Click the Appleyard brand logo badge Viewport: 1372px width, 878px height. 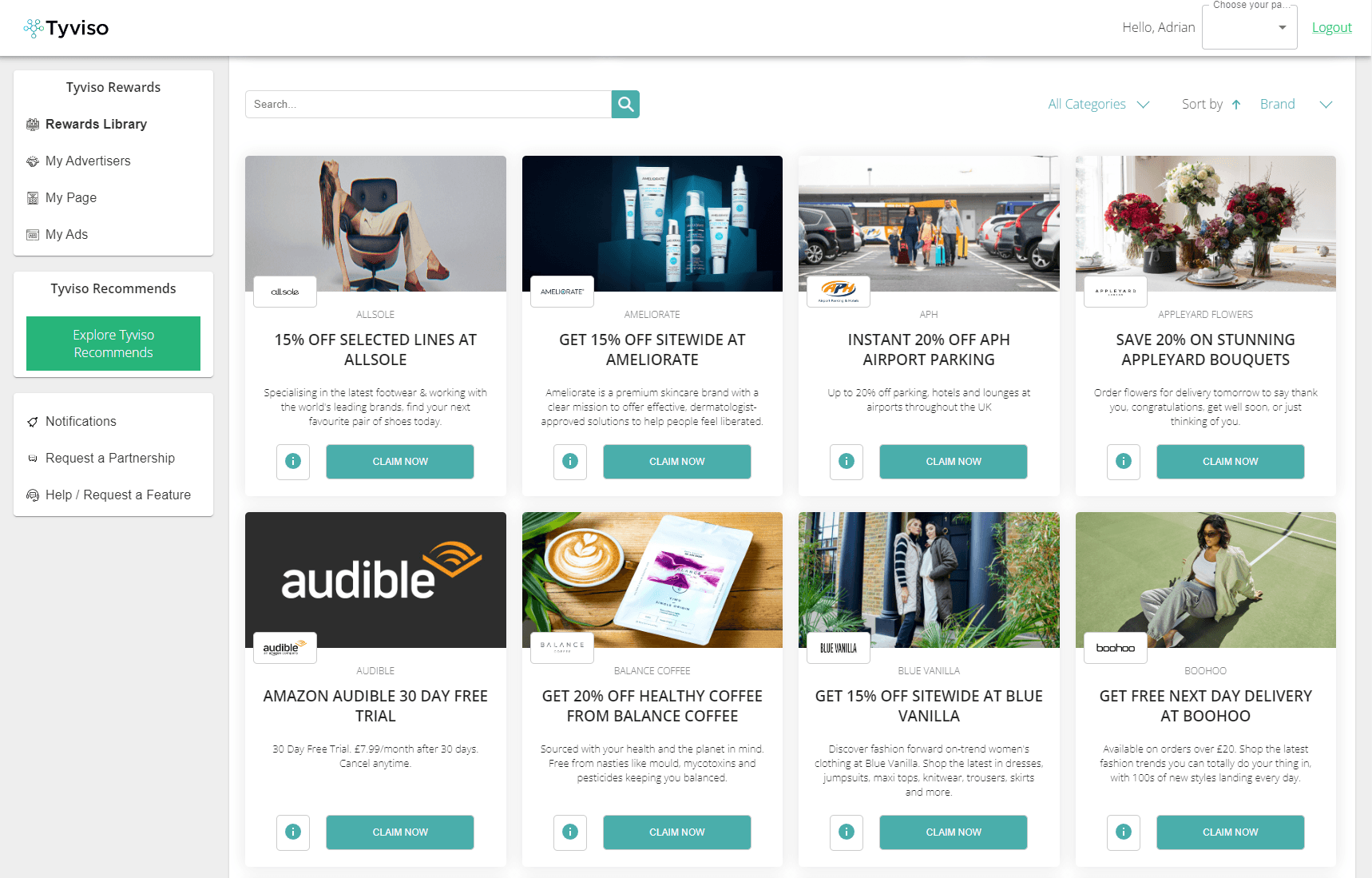[1116, 292]
